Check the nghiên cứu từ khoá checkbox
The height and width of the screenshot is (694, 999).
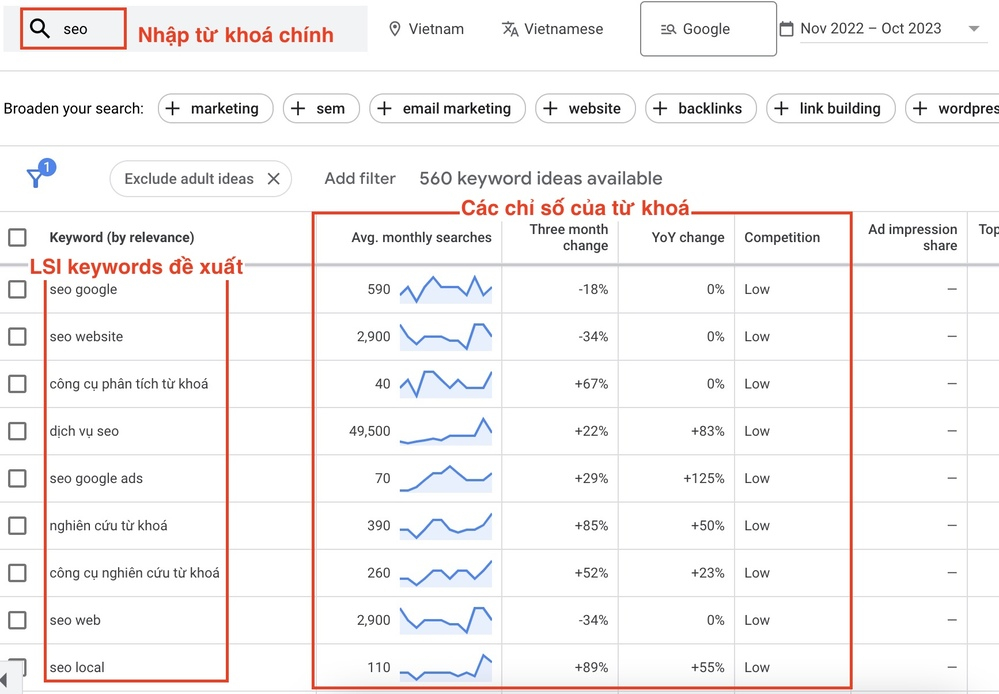(x=17, y=526)
